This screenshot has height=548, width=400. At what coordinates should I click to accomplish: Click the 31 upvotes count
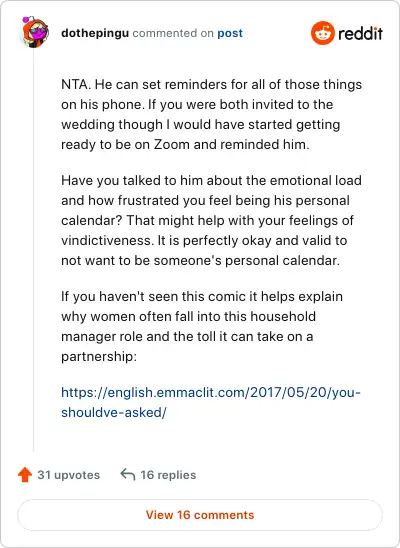click(68, 475)
